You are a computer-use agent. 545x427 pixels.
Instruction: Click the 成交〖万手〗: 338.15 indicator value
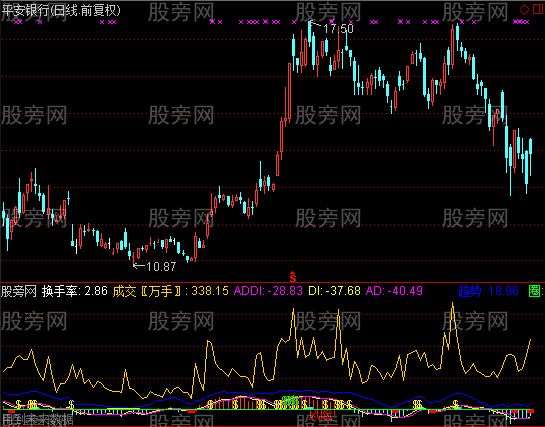tap(170, 291)
